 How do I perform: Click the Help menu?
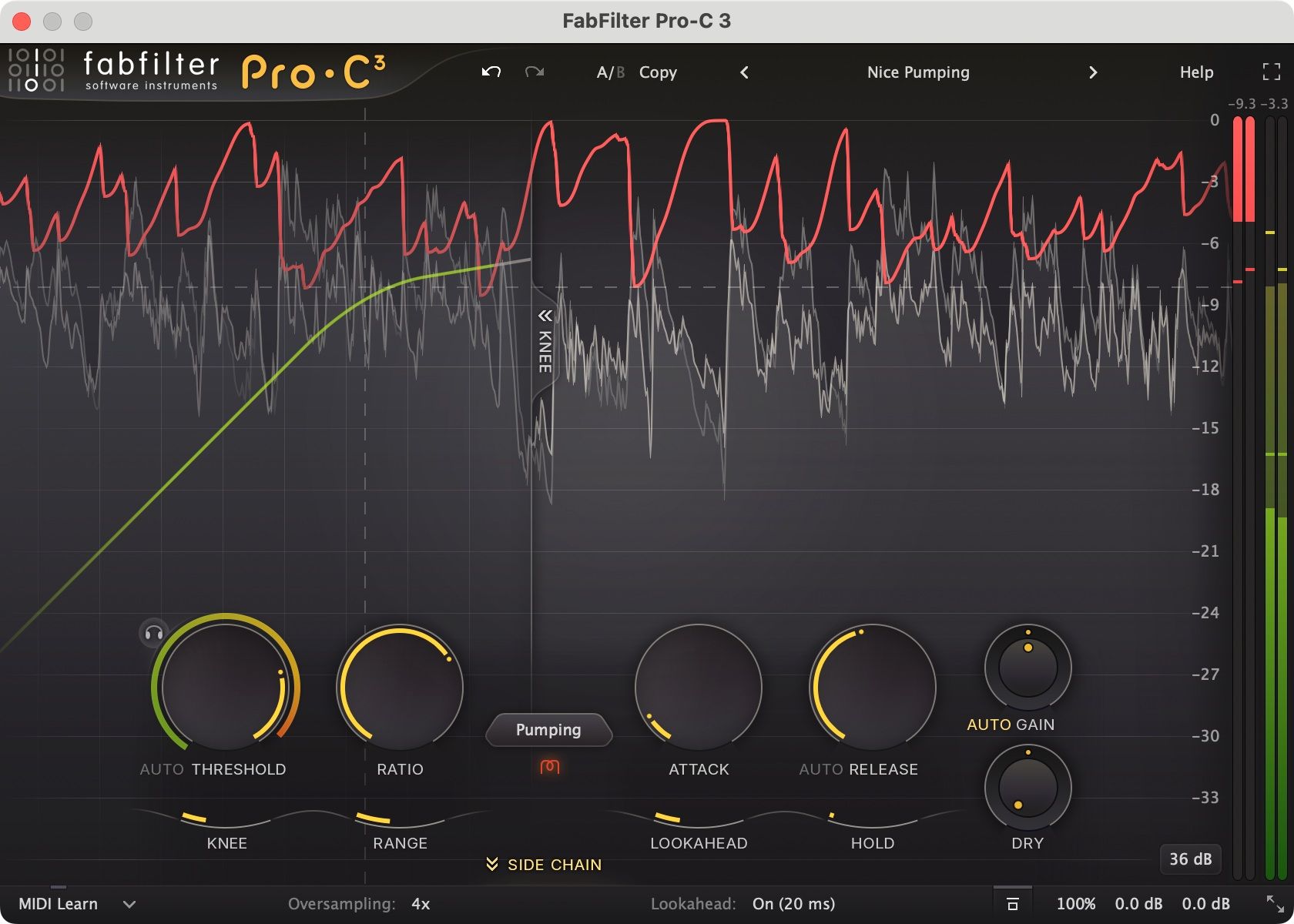coord(1195,72)
